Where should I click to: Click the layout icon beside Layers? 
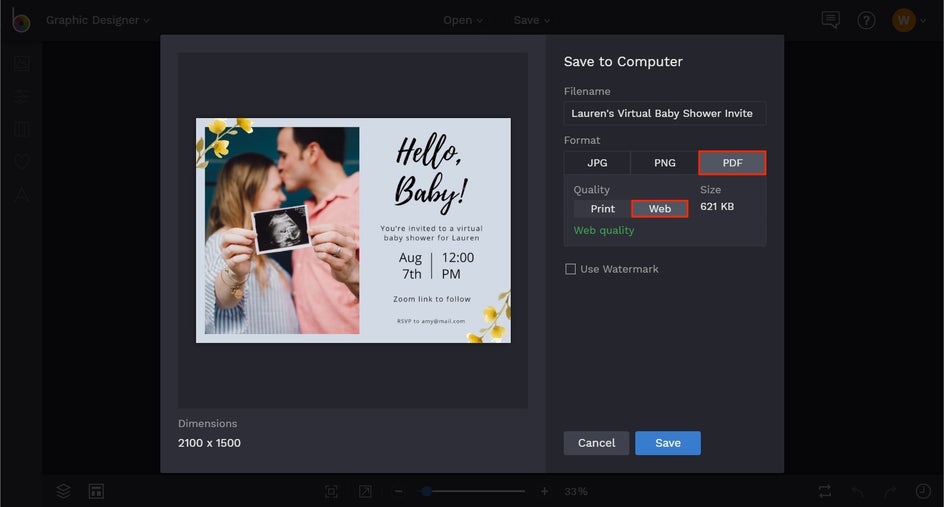pyautogui.click(x=96, y=491)
